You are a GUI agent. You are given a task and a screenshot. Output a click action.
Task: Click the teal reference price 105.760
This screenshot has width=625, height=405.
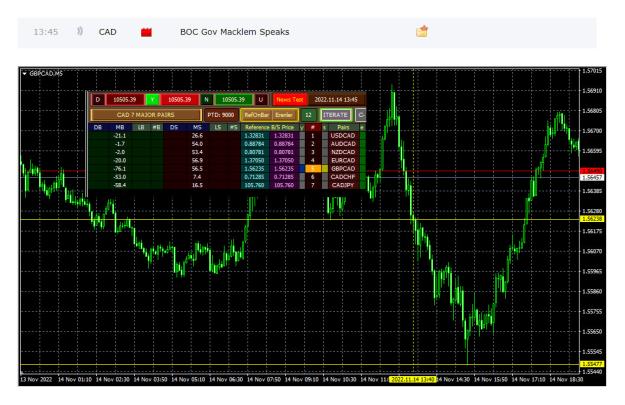coord(255,185)
